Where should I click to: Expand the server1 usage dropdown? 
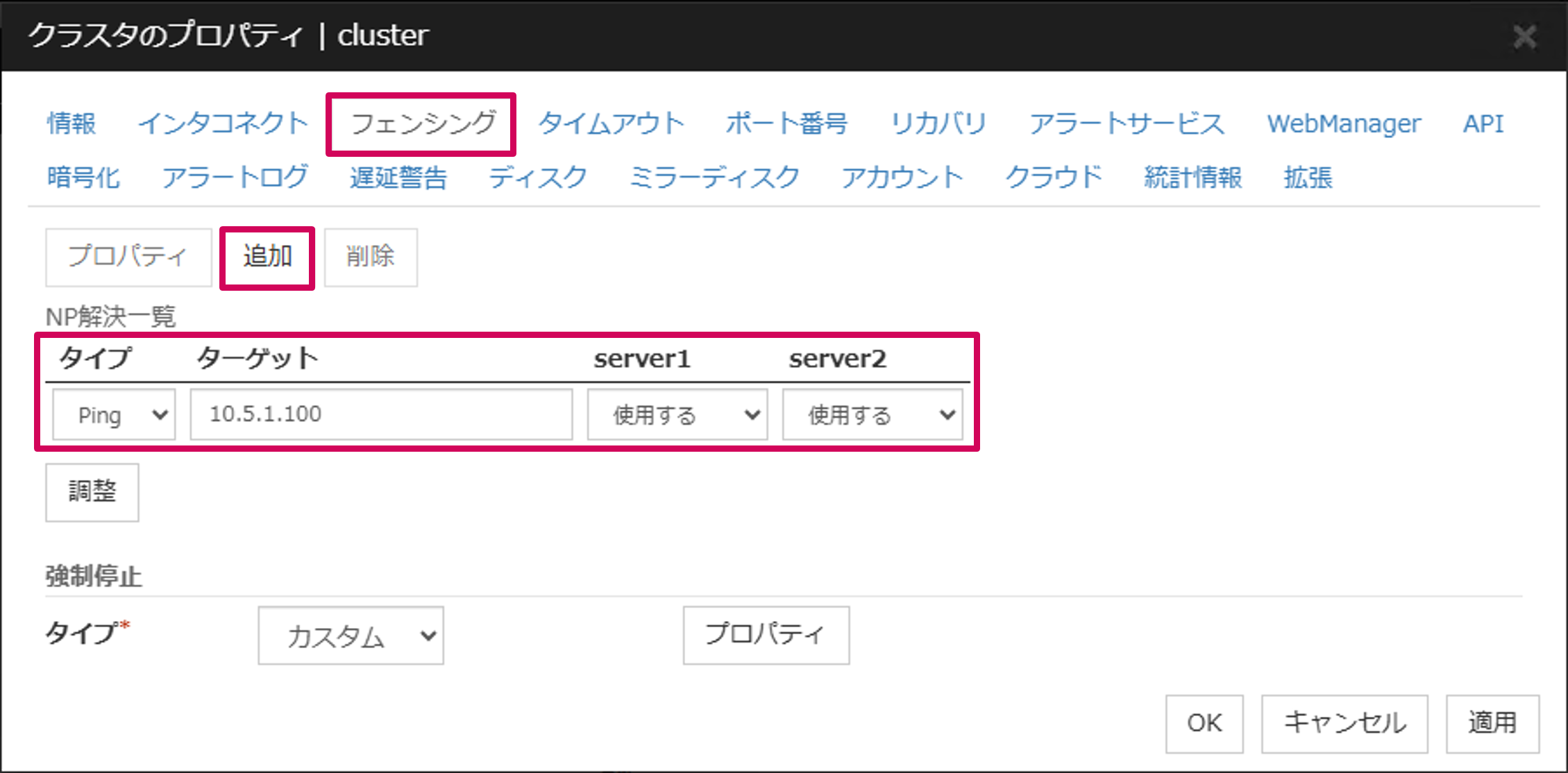(x=677, y=415)
